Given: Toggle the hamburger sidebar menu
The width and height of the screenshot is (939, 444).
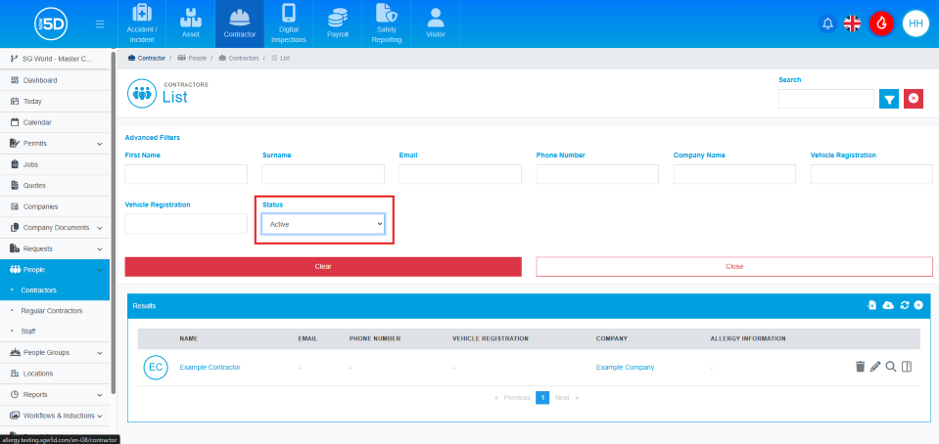Looking at the screenshot, I should click(100, 24).
